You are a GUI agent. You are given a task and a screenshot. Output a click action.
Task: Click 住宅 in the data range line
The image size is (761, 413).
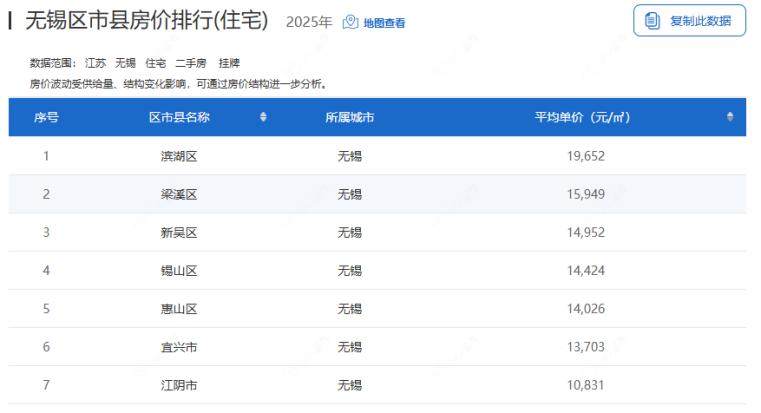coord(156,63)
